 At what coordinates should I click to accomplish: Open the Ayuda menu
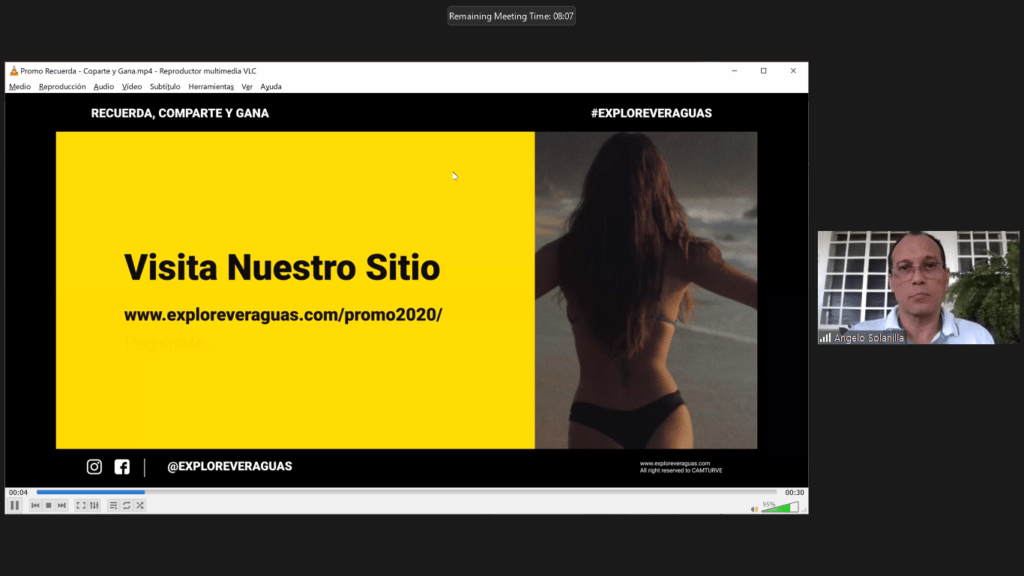(x=270, y=86)
